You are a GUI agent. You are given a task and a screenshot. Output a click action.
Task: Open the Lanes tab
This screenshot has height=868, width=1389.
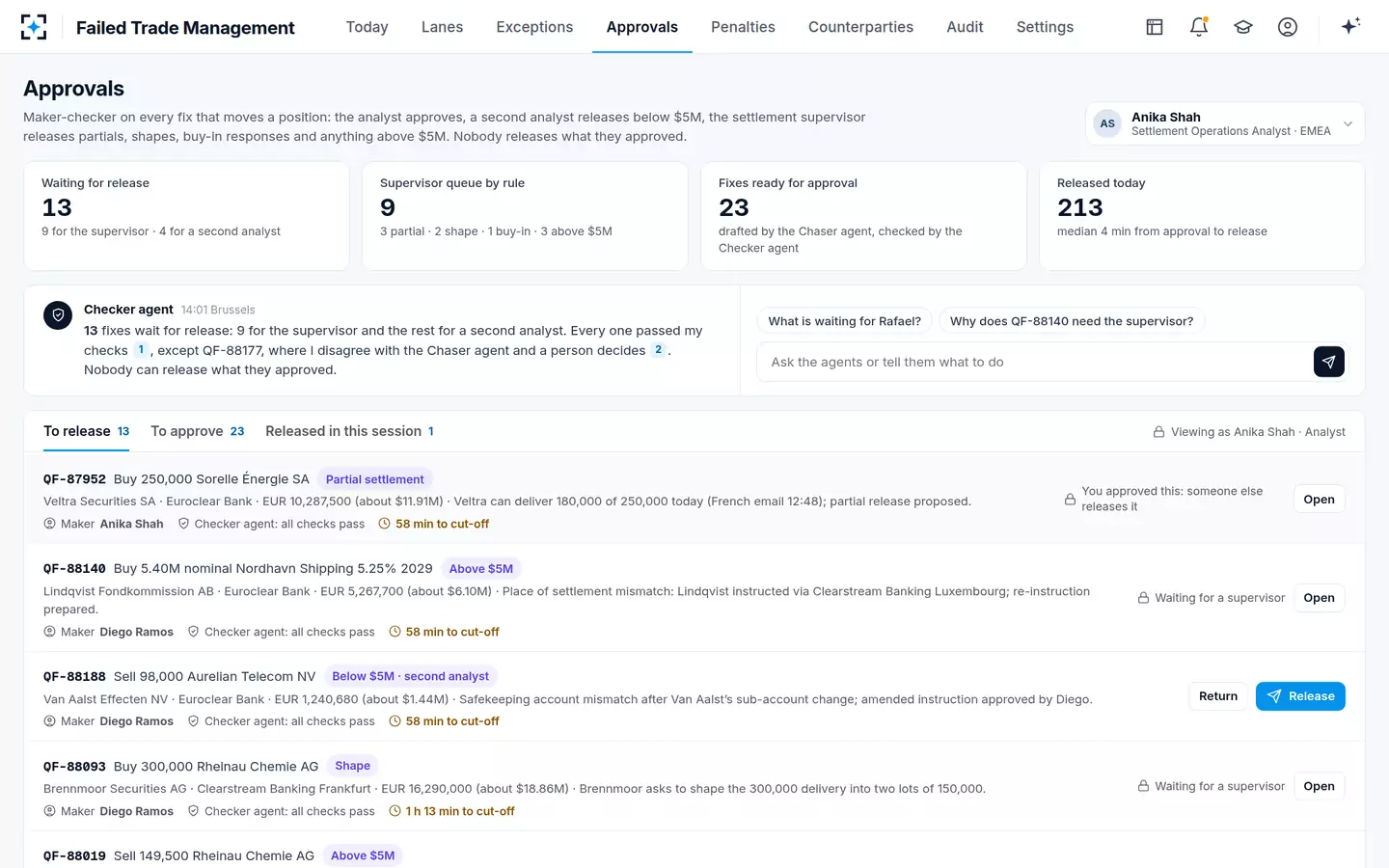[x=442, y=27]
